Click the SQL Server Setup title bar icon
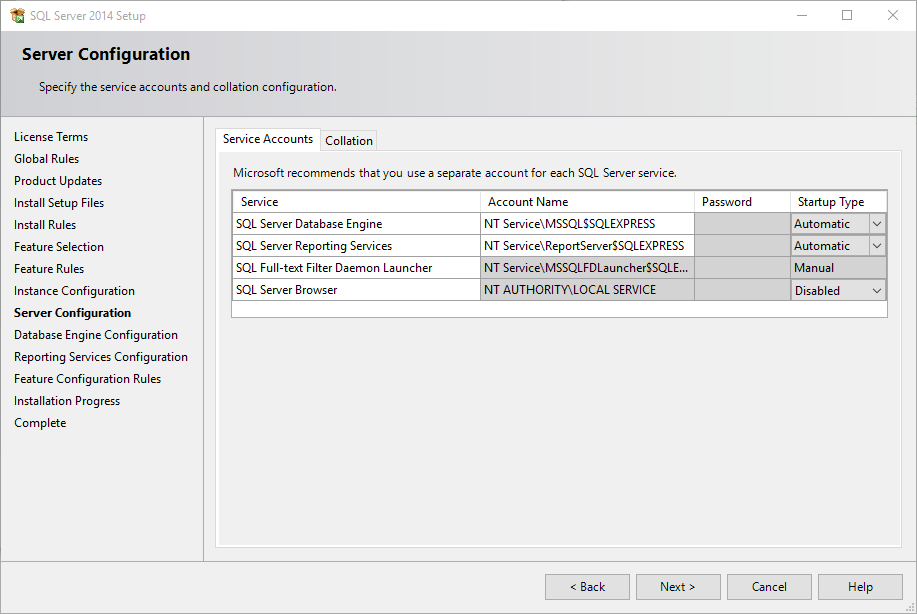 [18, 16]
